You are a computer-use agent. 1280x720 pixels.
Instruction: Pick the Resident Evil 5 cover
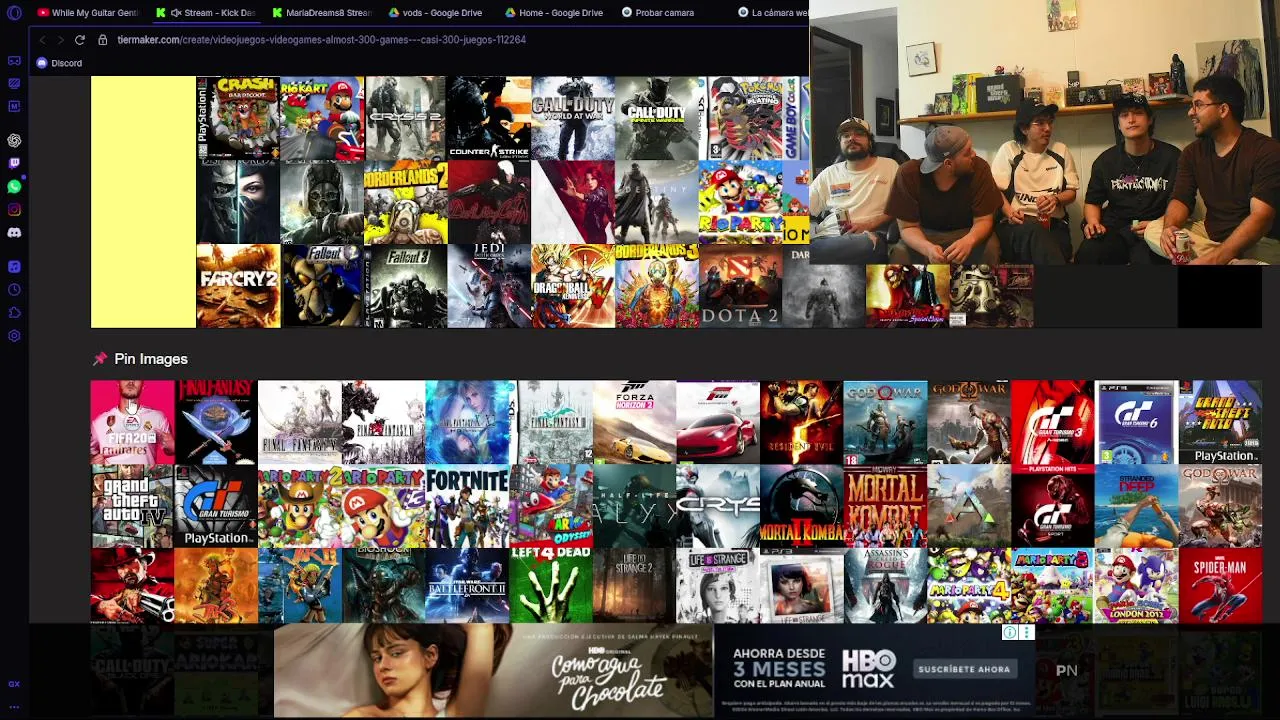pos(801,422)
